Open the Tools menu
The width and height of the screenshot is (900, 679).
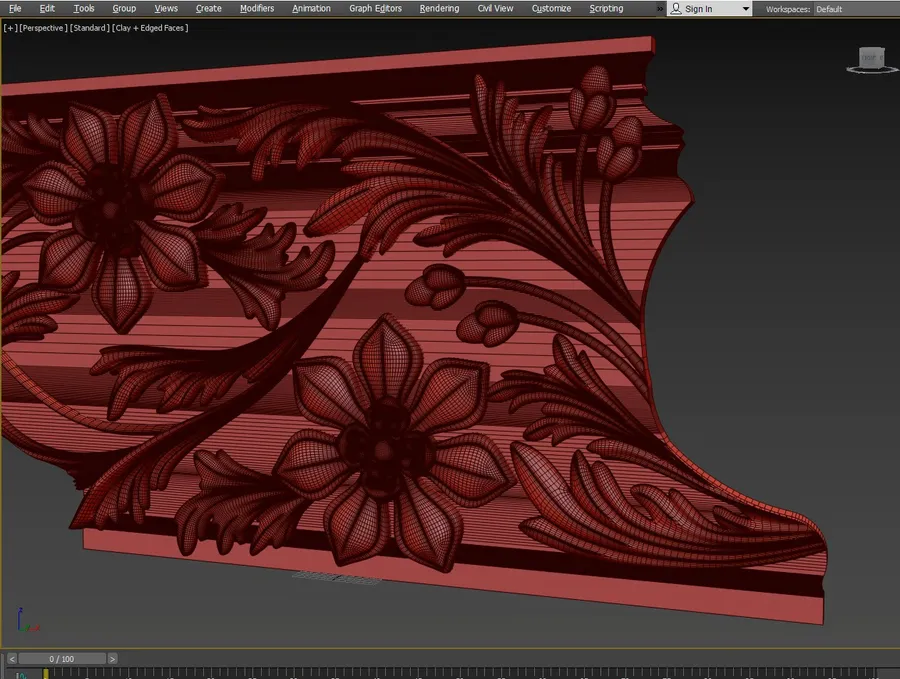click(84, 9)
